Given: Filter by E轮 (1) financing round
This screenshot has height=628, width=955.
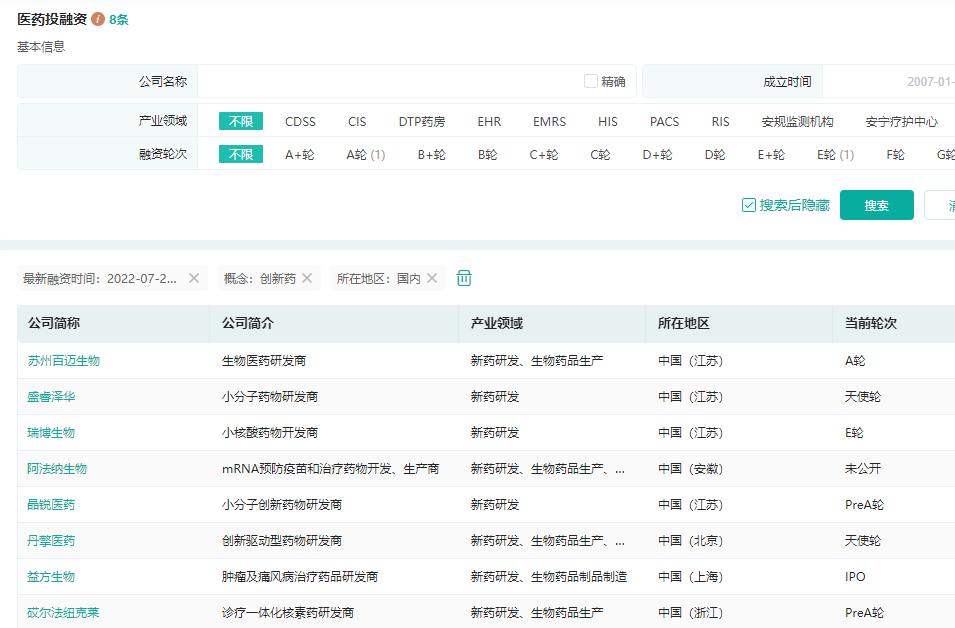Looking at the screenshot, I should tap(835, 155).
